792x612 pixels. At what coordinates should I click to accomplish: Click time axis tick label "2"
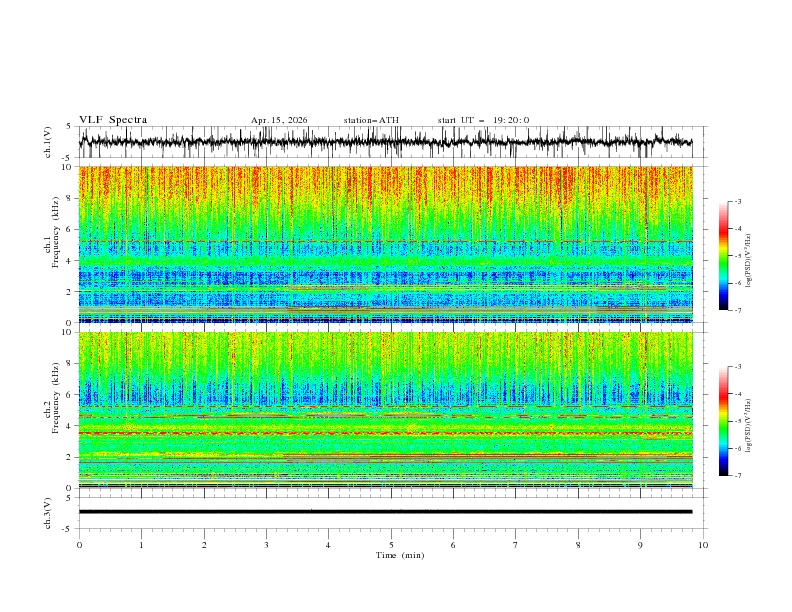204,545
